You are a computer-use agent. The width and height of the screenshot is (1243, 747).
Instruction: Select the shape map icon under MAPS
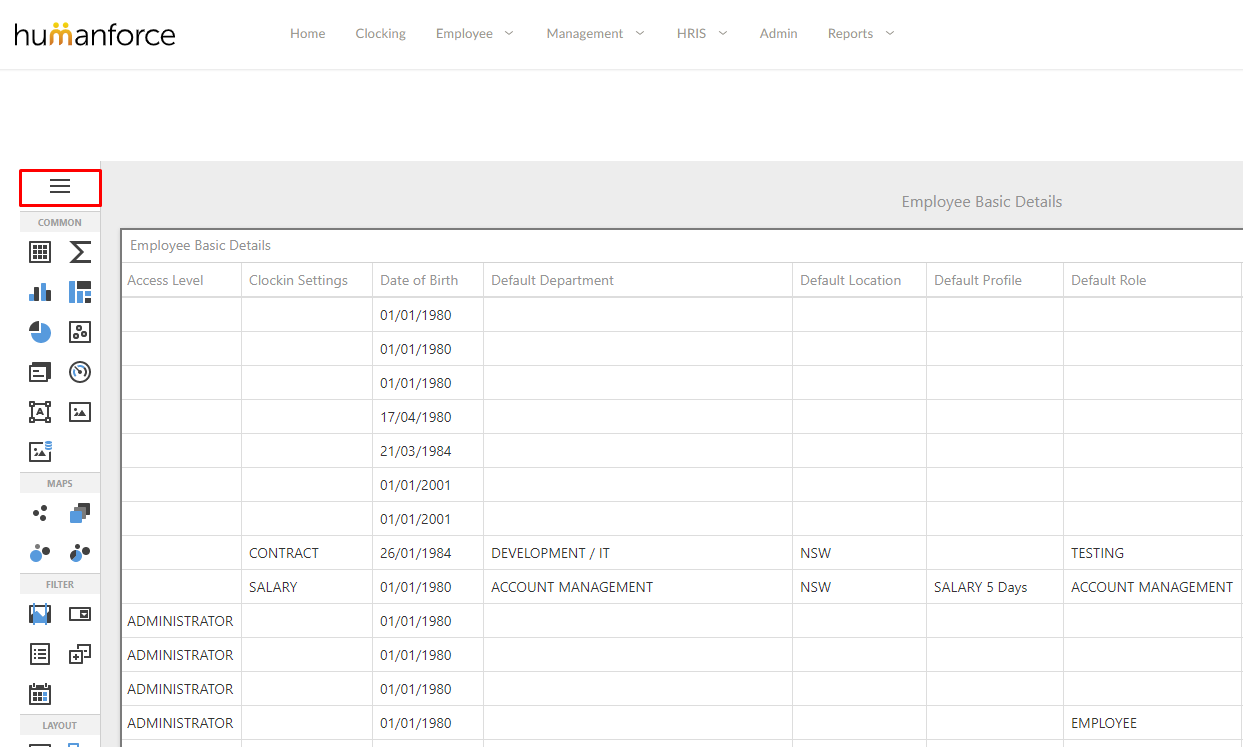[x=79, y=513]
